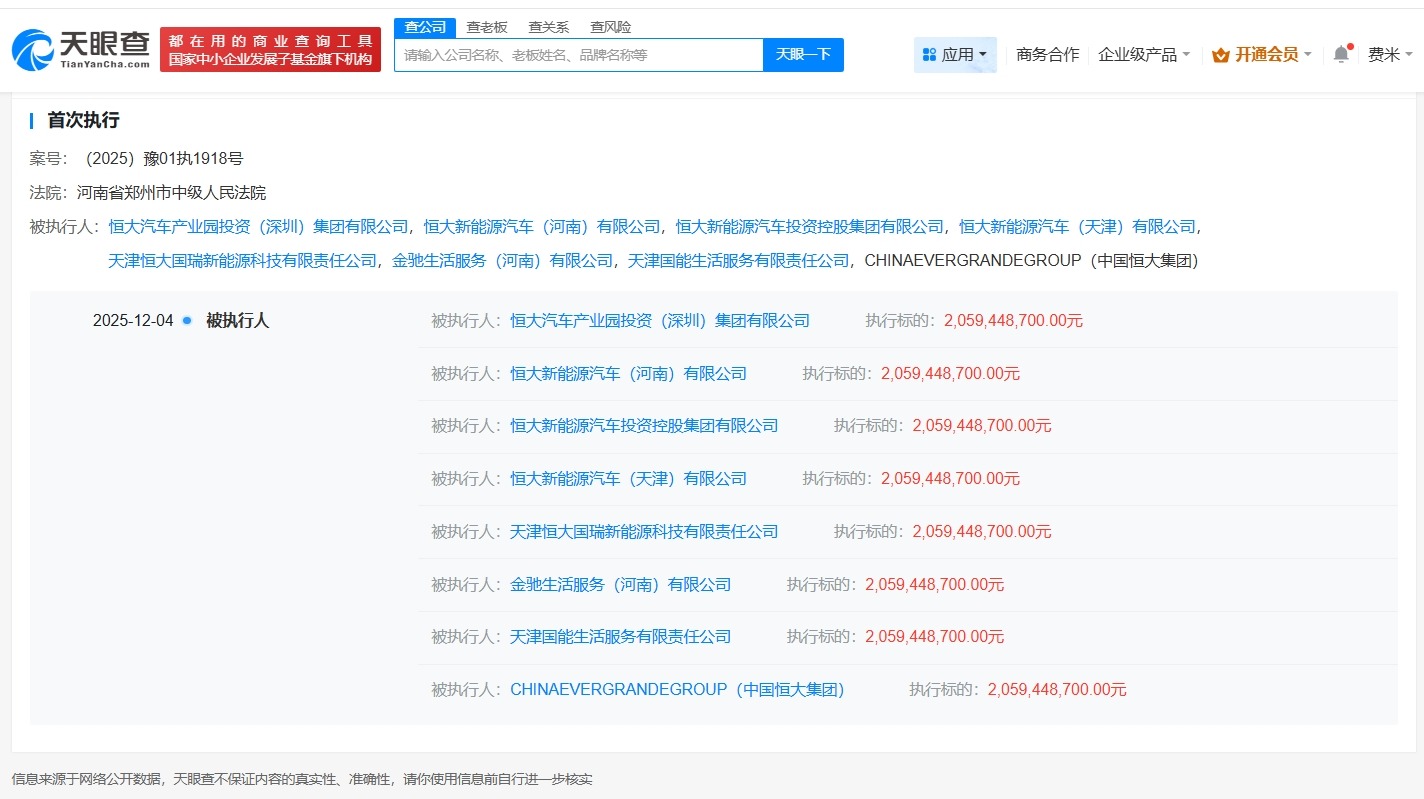Open the 应用 apps grid icon
Viewport: 1424px width, 799px height.
[930, 54]
